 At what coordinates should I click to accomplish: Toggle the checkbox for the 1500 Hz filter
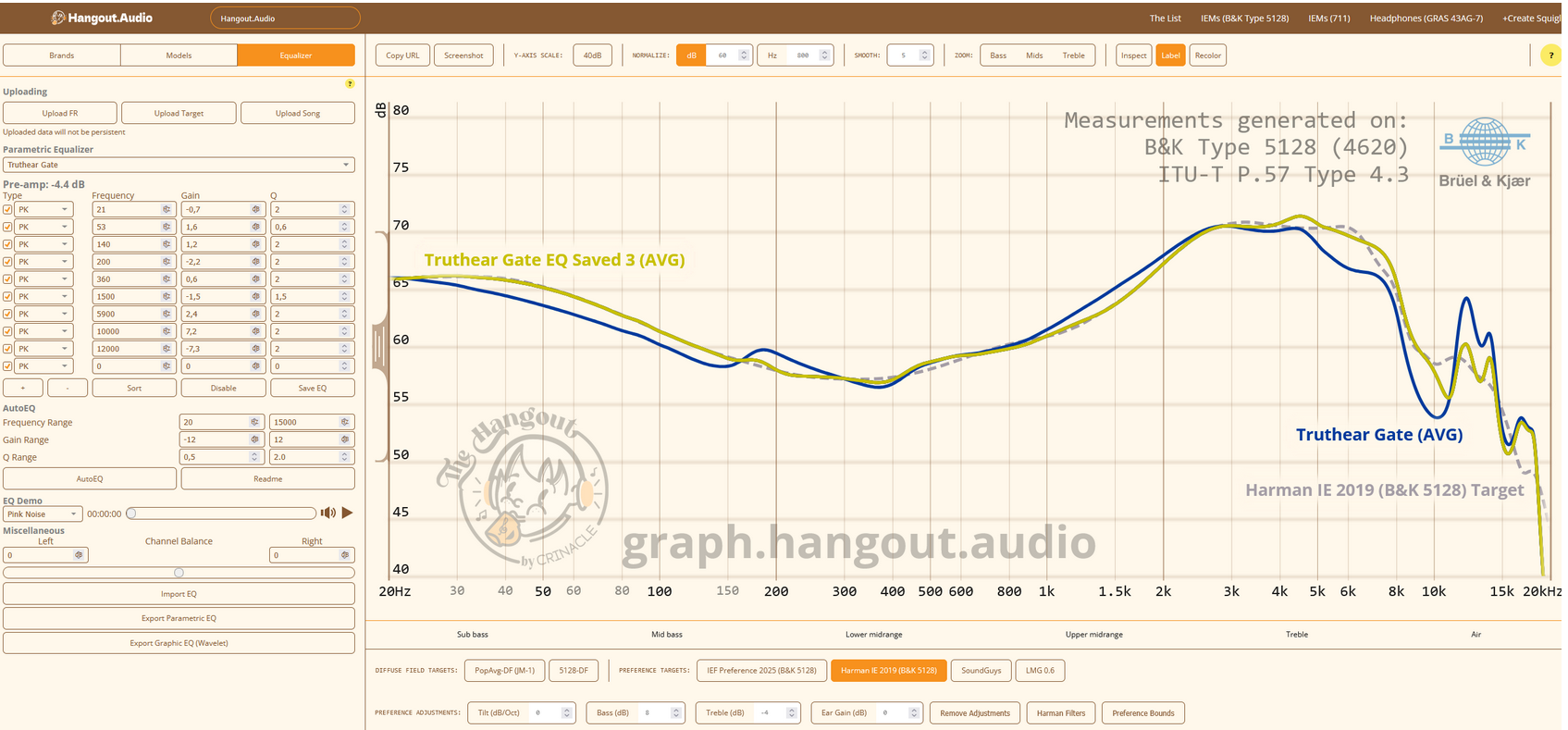(8, 297)
